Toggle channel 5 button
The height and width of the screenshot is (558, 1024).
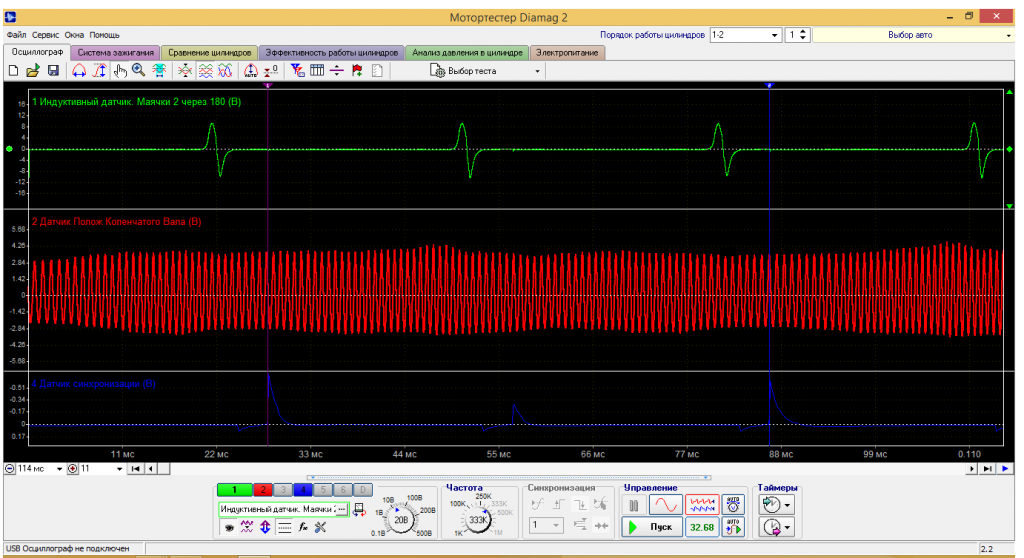[323, 489]
